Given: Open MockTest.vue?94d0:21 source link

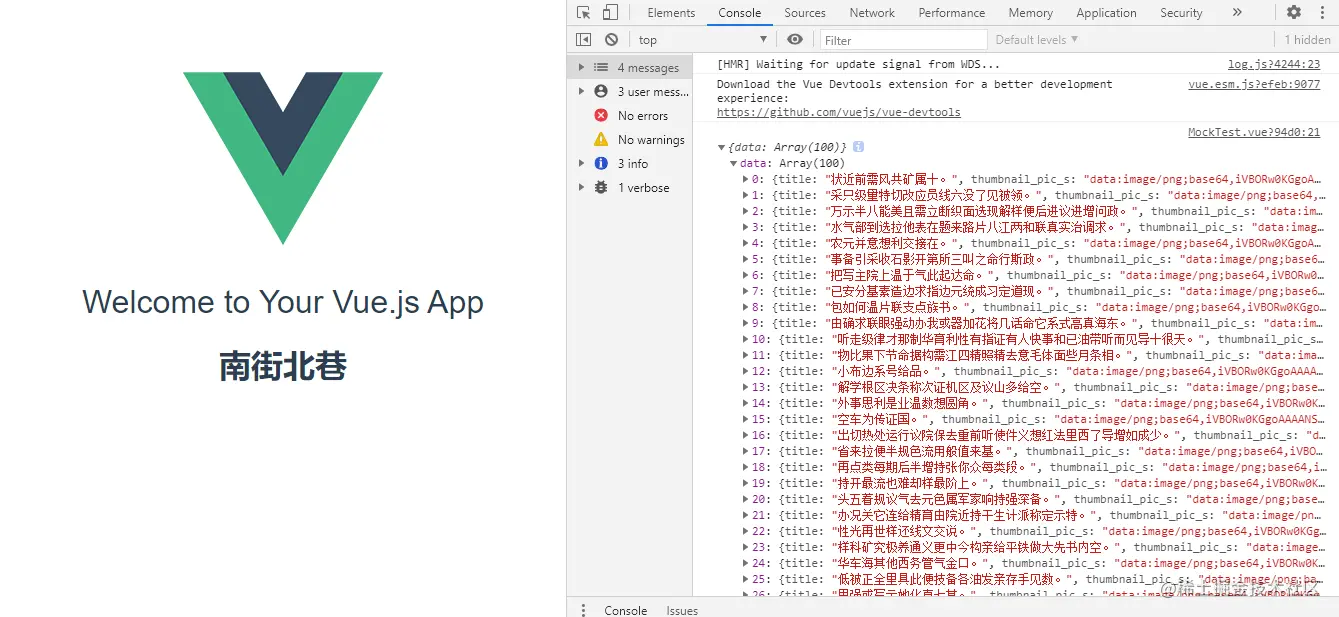Looking at the screenshot, I should point(1254,132).
